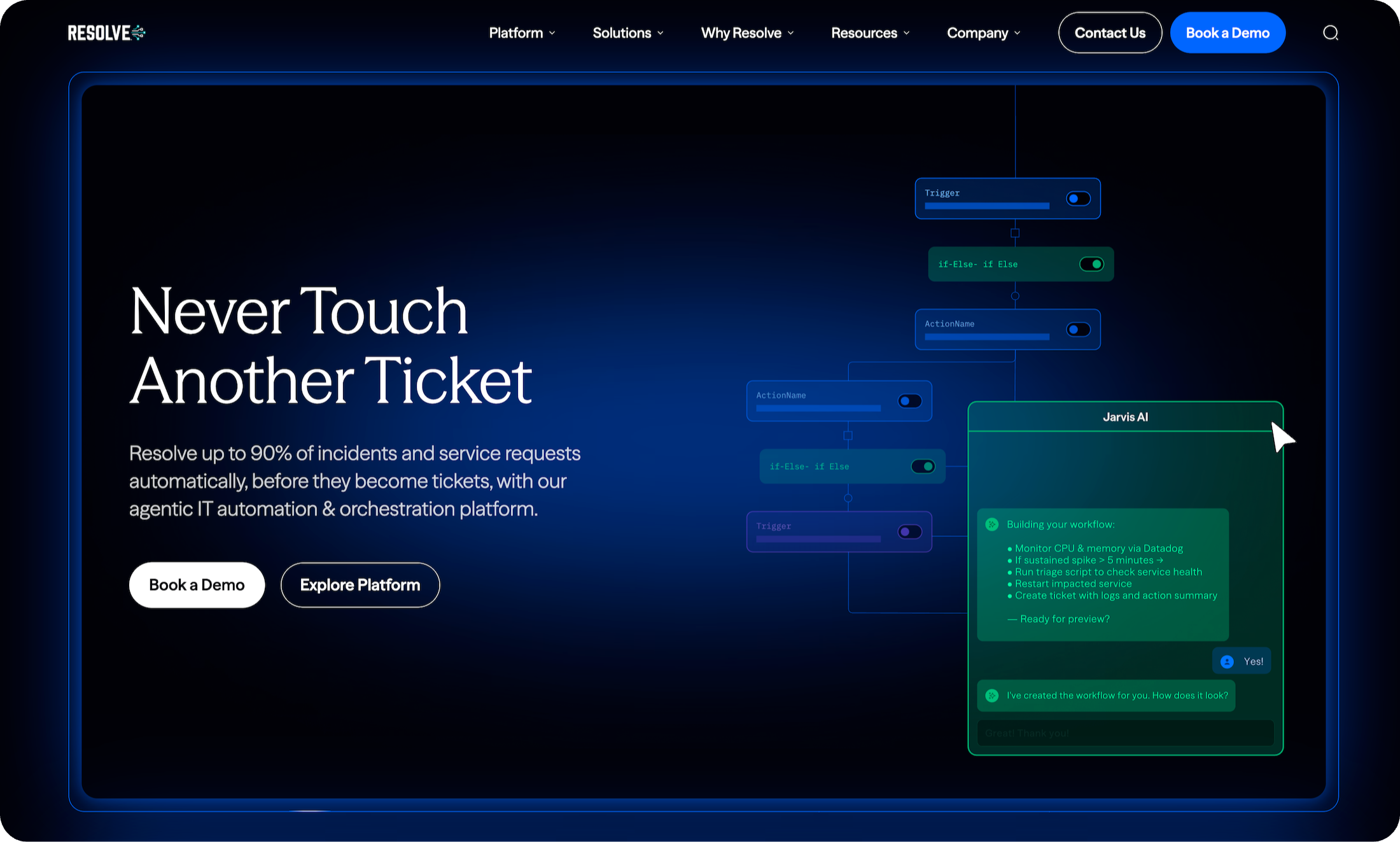Toggle the upper right ActionName node switch
The image size is (1400, 842).
1078,330
